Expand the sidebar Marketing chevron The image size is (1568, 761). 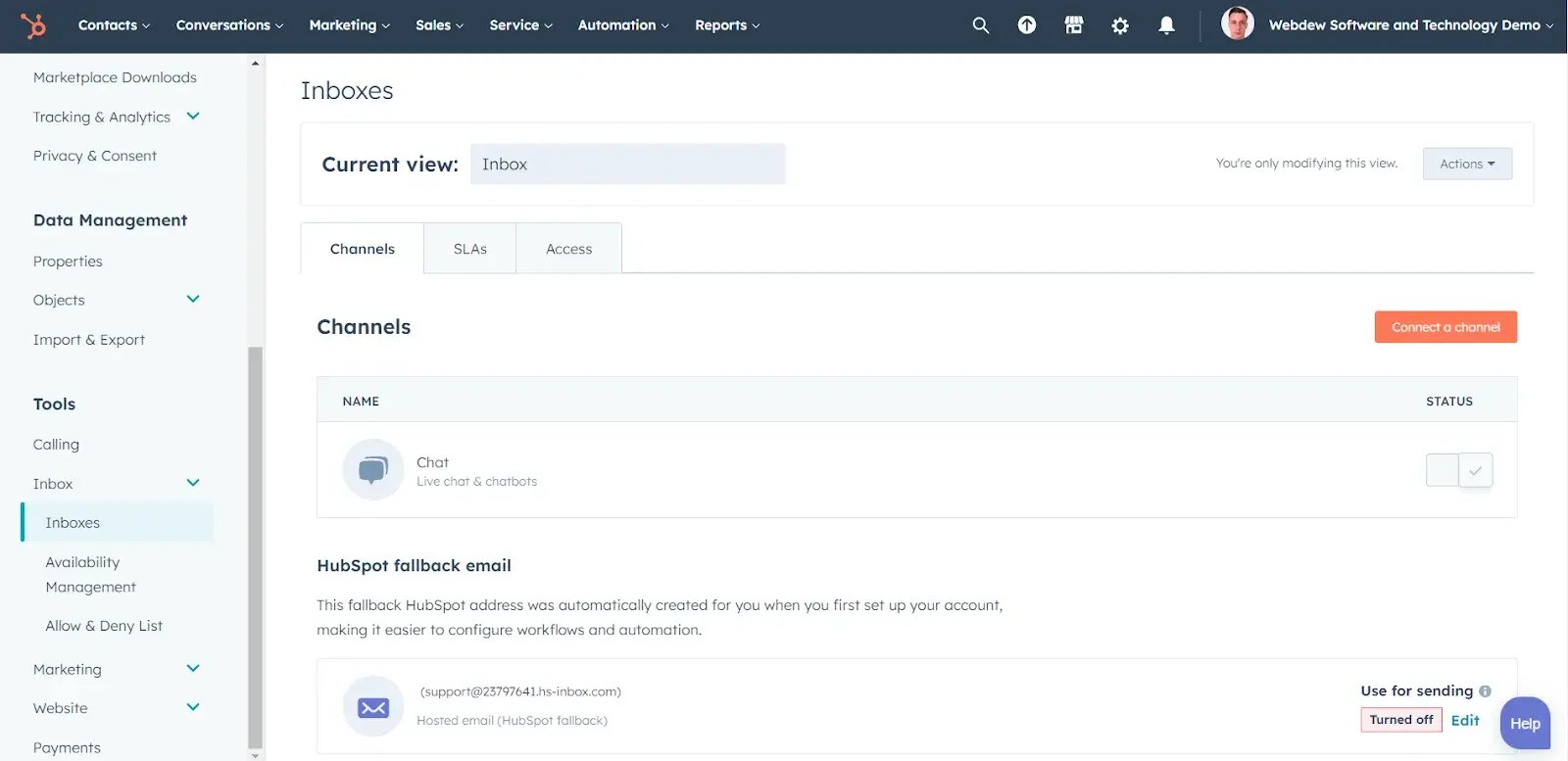pos(193,668)
